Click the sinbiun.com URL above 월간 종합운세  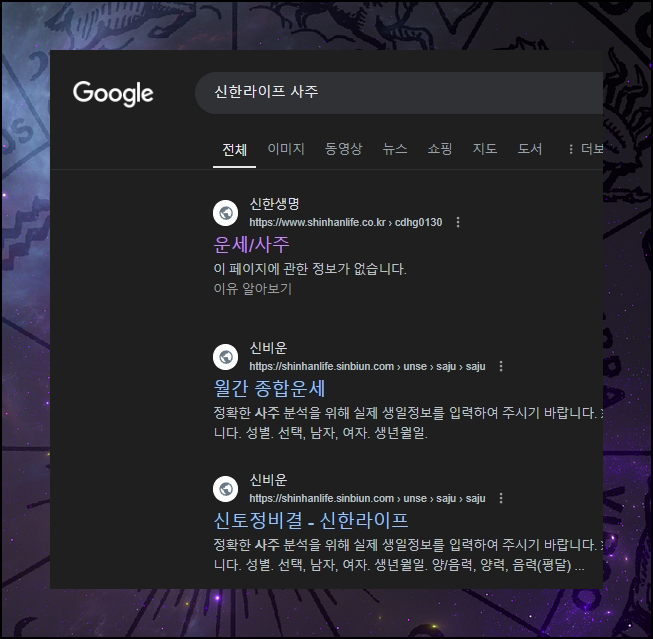(367, 367)
